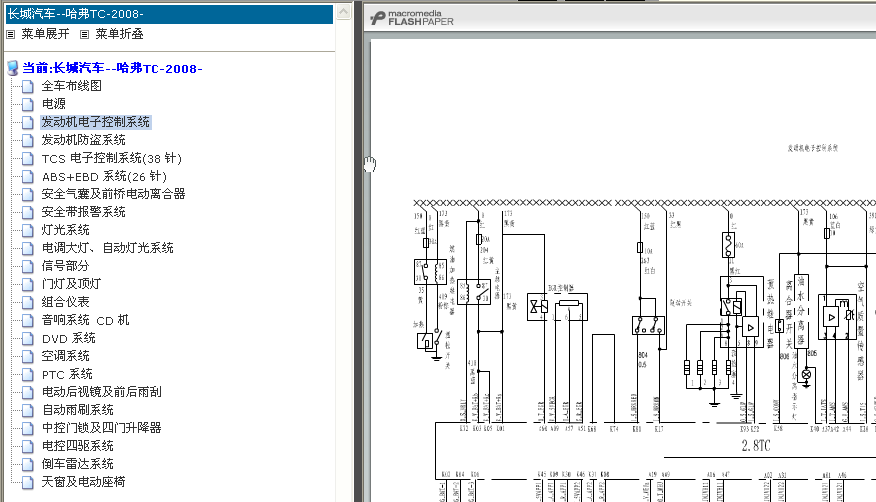Open the 电源 wiring page
The image size is (876, 502).
coord(54,104)
